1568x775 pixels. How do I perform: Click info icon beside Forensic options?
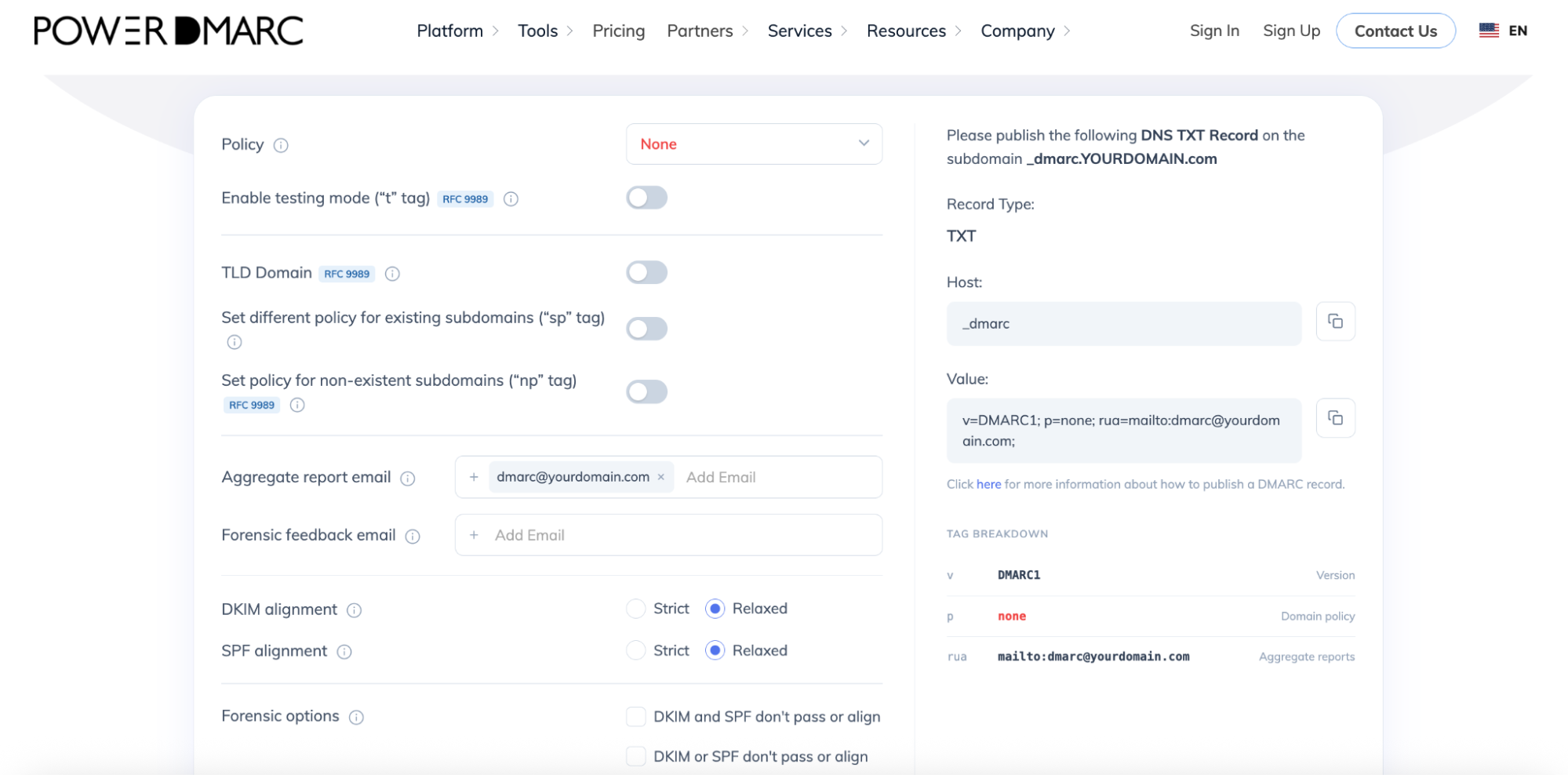tap(356, 717)
